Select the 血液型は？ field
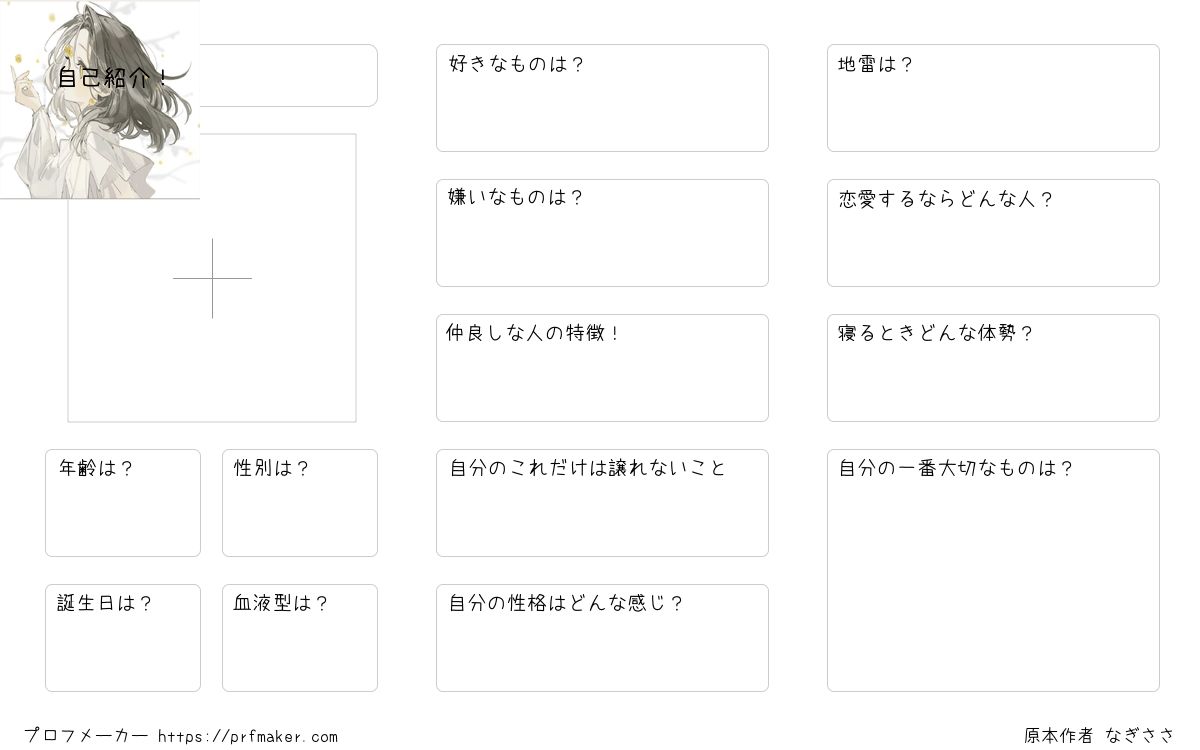1200x750 pixels. 300,638
